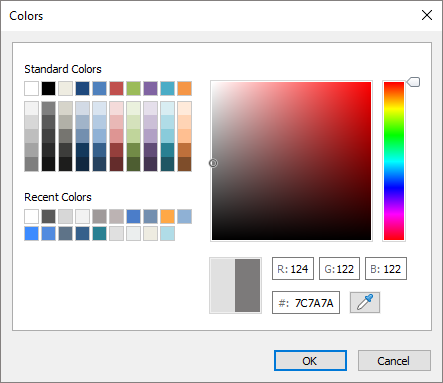Pick the cream swatch in Standard Colors top row

(x=65, y=89)
